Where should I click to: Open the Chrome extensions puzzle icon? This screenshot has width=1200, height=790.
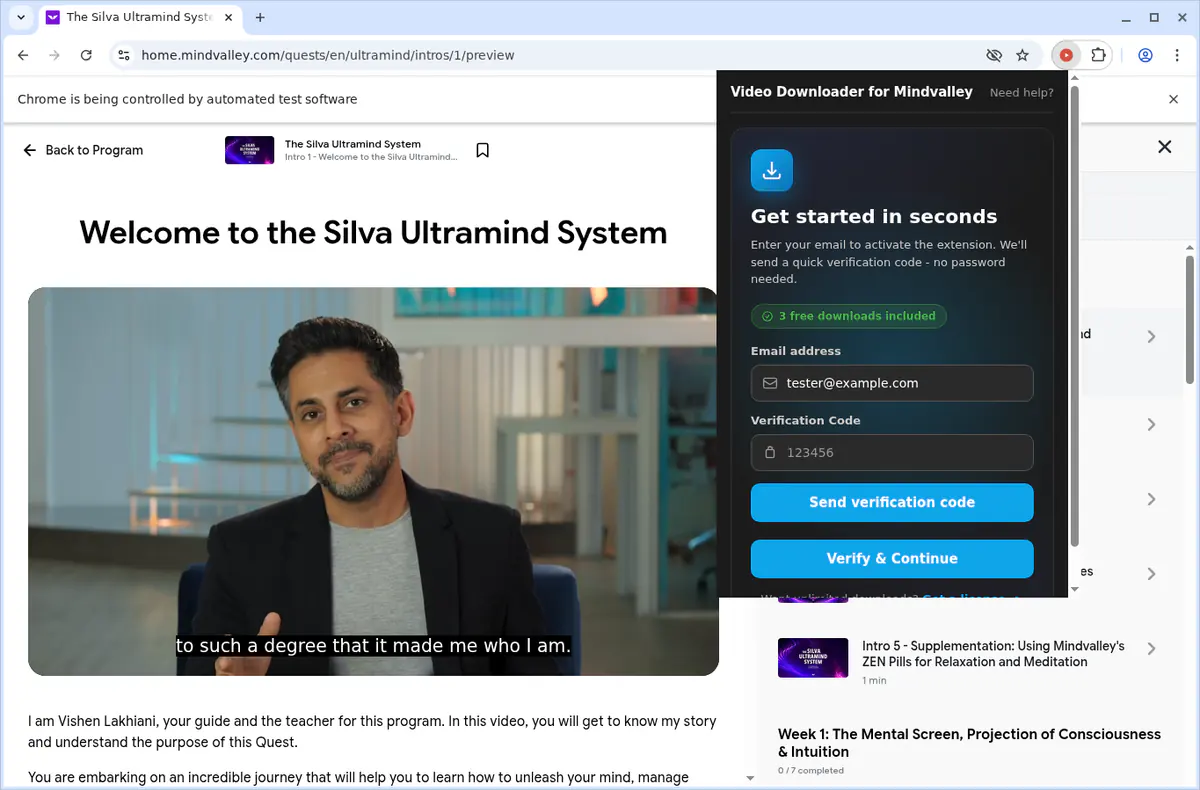(1098, 55)
